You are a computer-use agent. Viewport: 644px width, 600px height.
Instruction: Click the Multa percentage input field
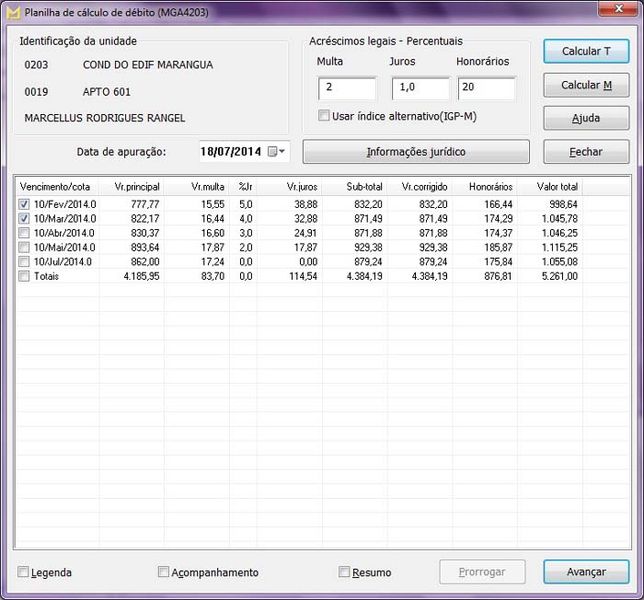tap(347, 88)
